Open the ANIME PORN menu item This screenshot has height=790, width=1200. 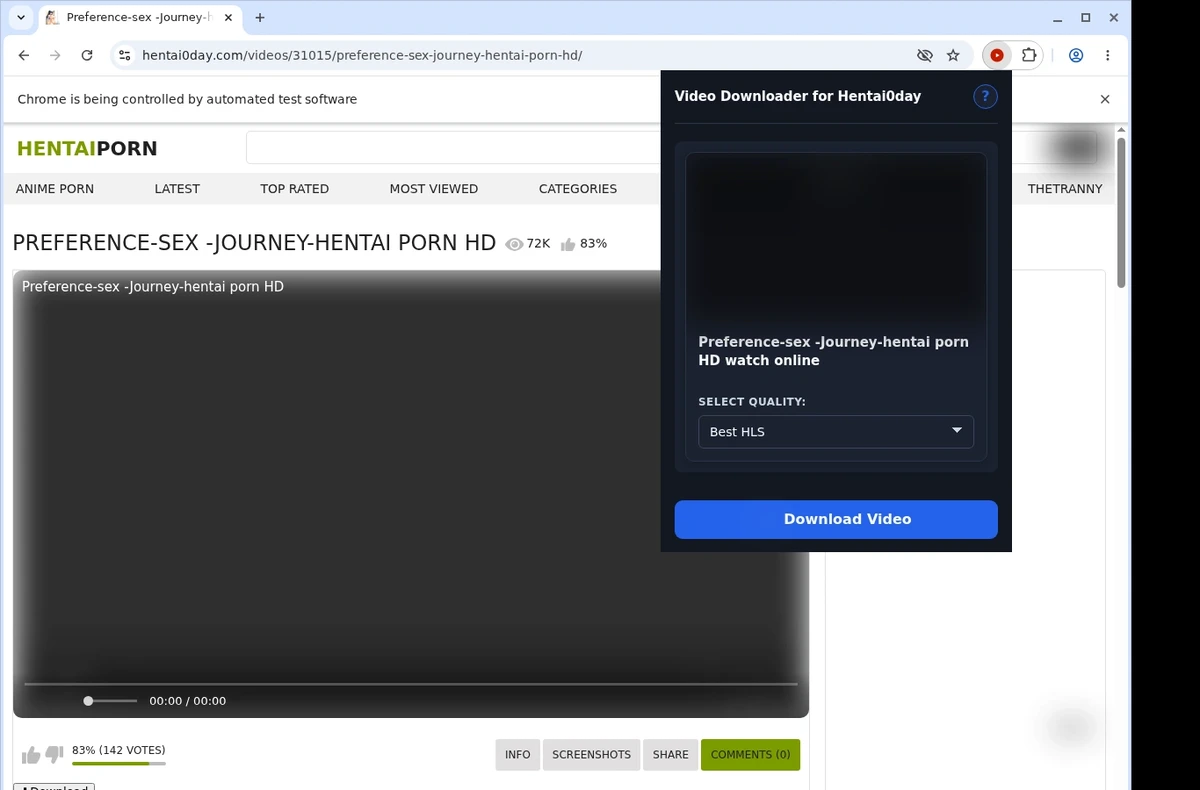(55, 188)
